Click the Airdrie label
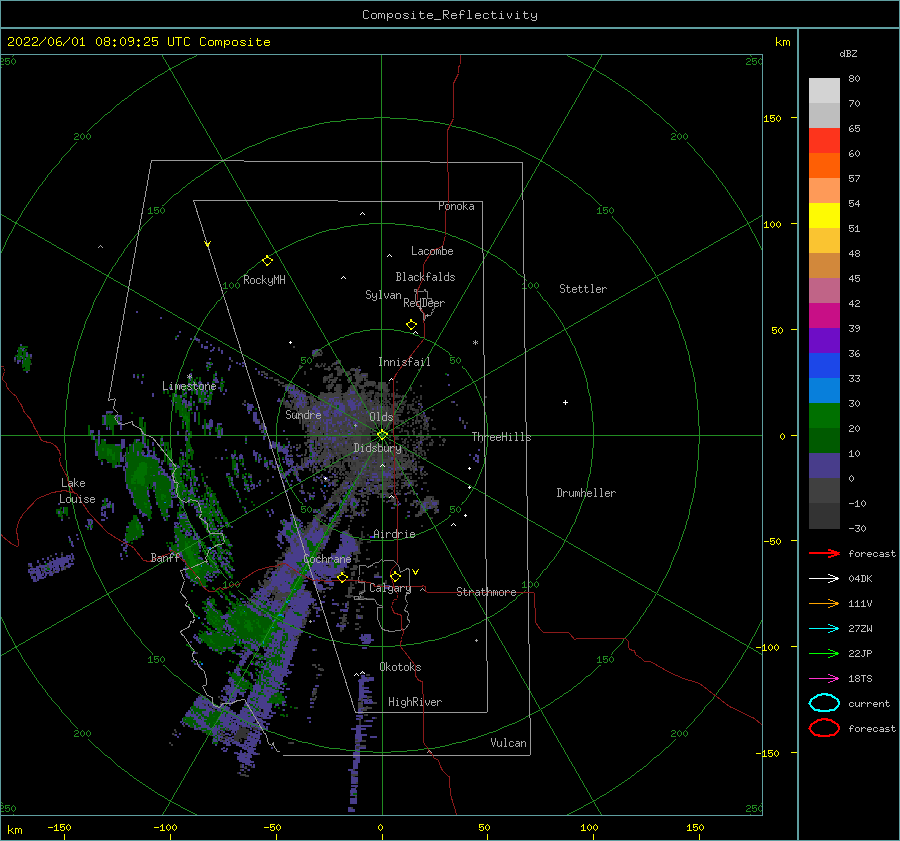The height and width of the screenshot is (841, 900). [394, 534]
